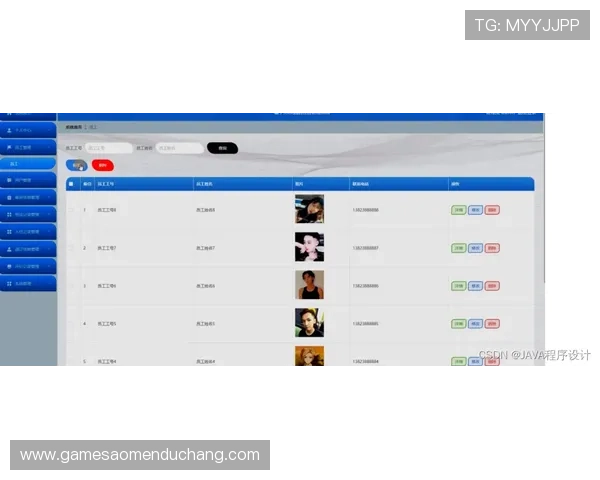600x480 pixels.
Task: Collapse the 员工管理 sidebar section
Action: tap(50, 147)
